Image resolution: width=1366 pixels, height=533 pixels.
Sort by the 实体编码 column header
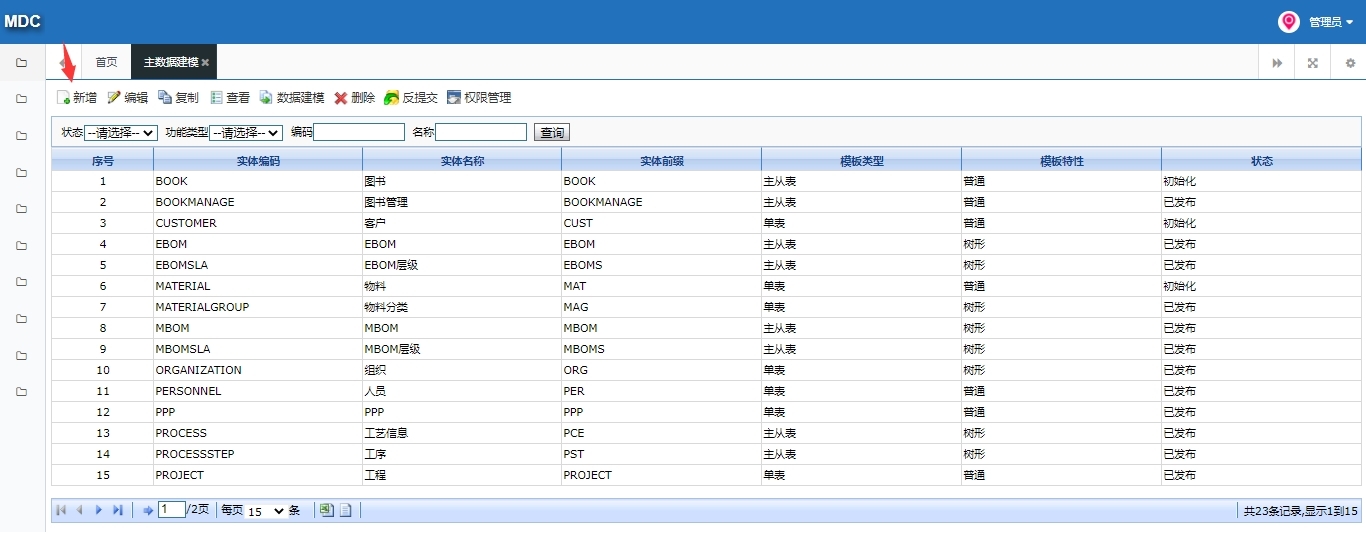tap(258, 161)
